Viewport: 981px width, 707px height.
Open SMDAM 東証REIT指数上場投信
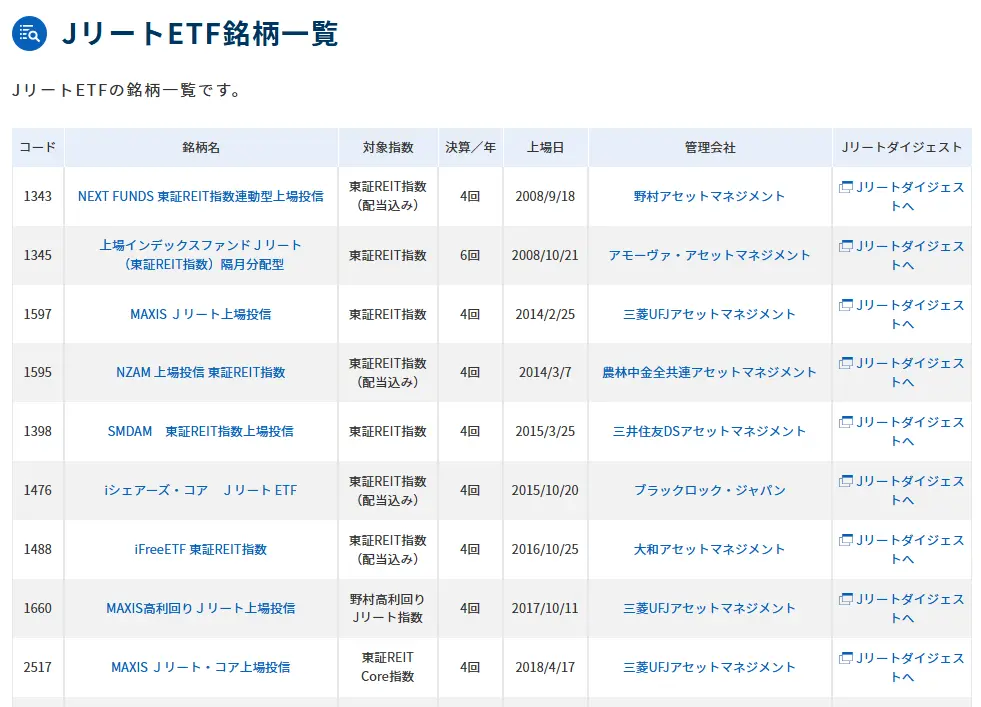pyautogui.click(x=202, y=432)
